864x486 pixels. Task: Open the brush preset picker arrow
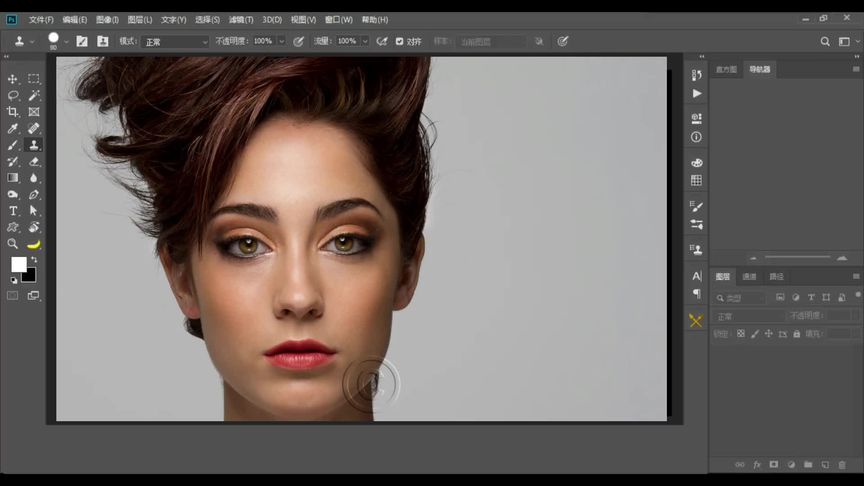66,42
